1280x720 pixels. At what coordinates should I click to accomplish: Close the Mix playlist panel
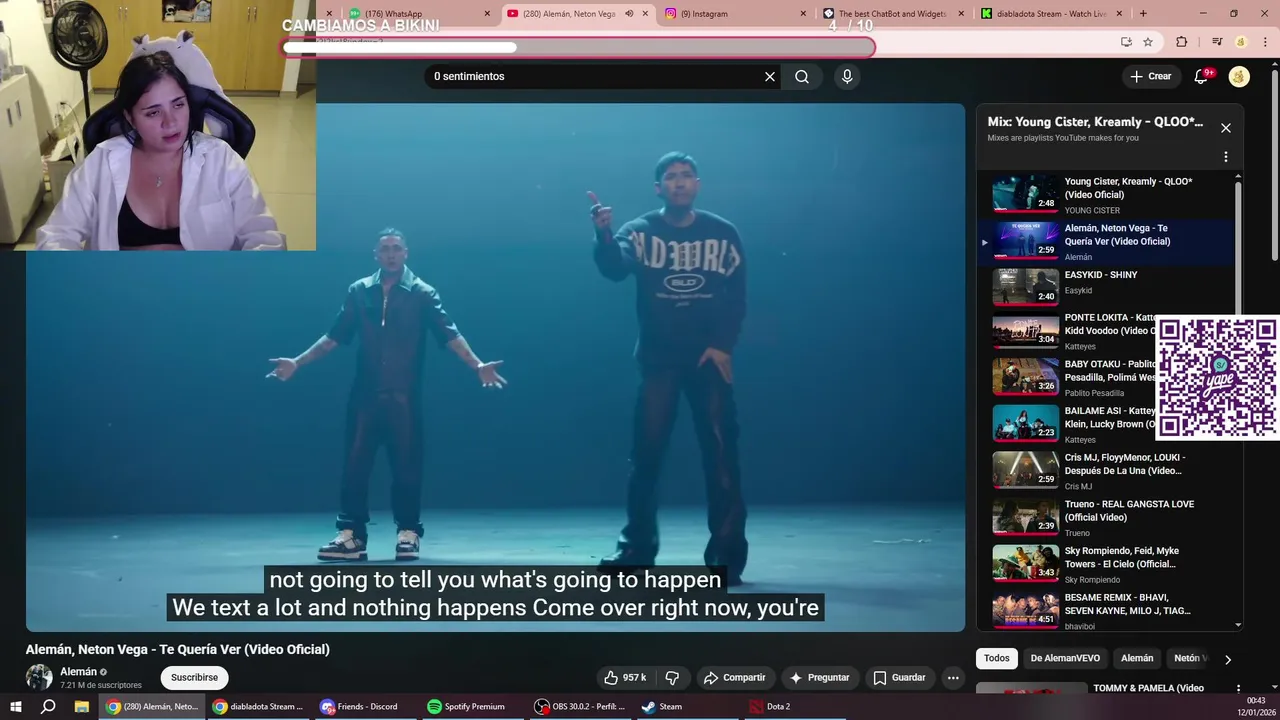(x=1226, y=128)
